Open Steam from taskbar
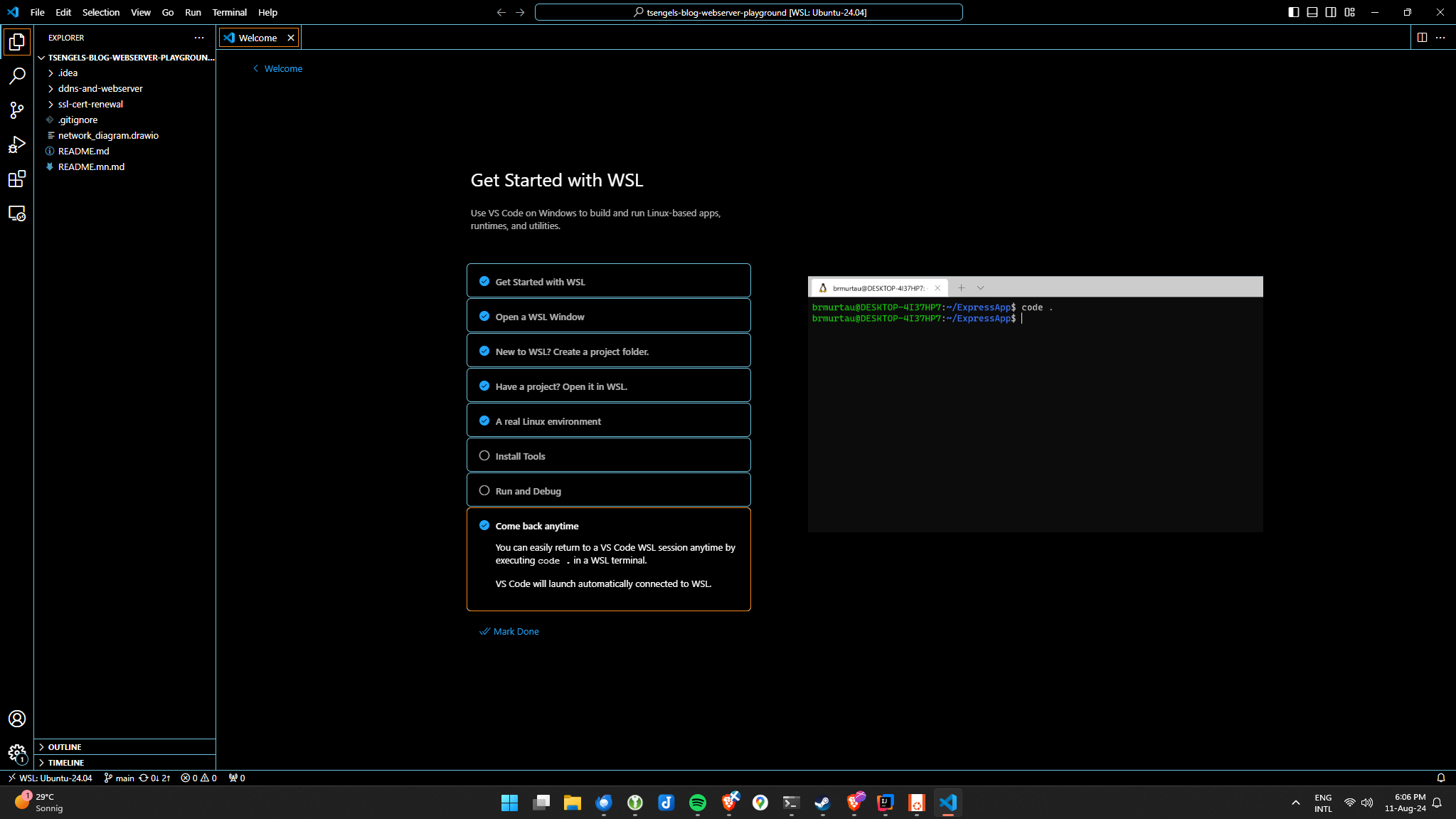This screenshot has height=819, width=1456. pyautogui.click(x=823, y=803)
